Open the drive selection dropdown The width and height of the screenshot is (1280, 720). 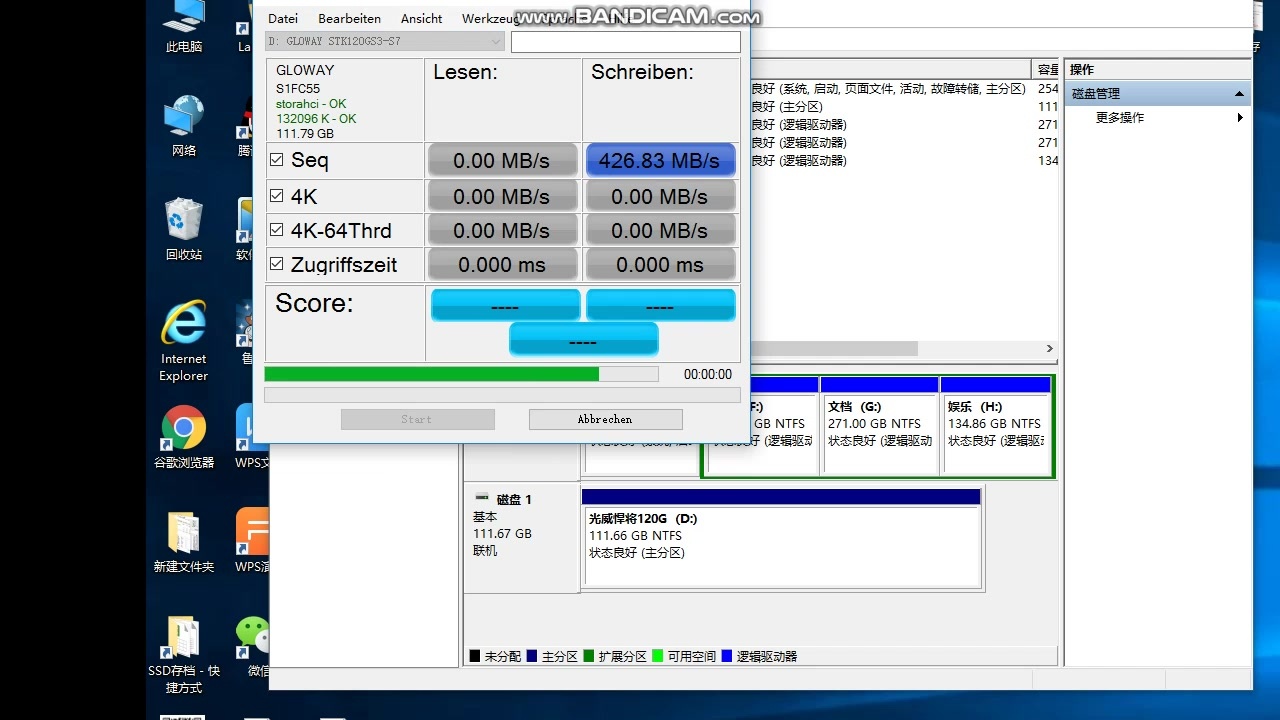(385, 41)
